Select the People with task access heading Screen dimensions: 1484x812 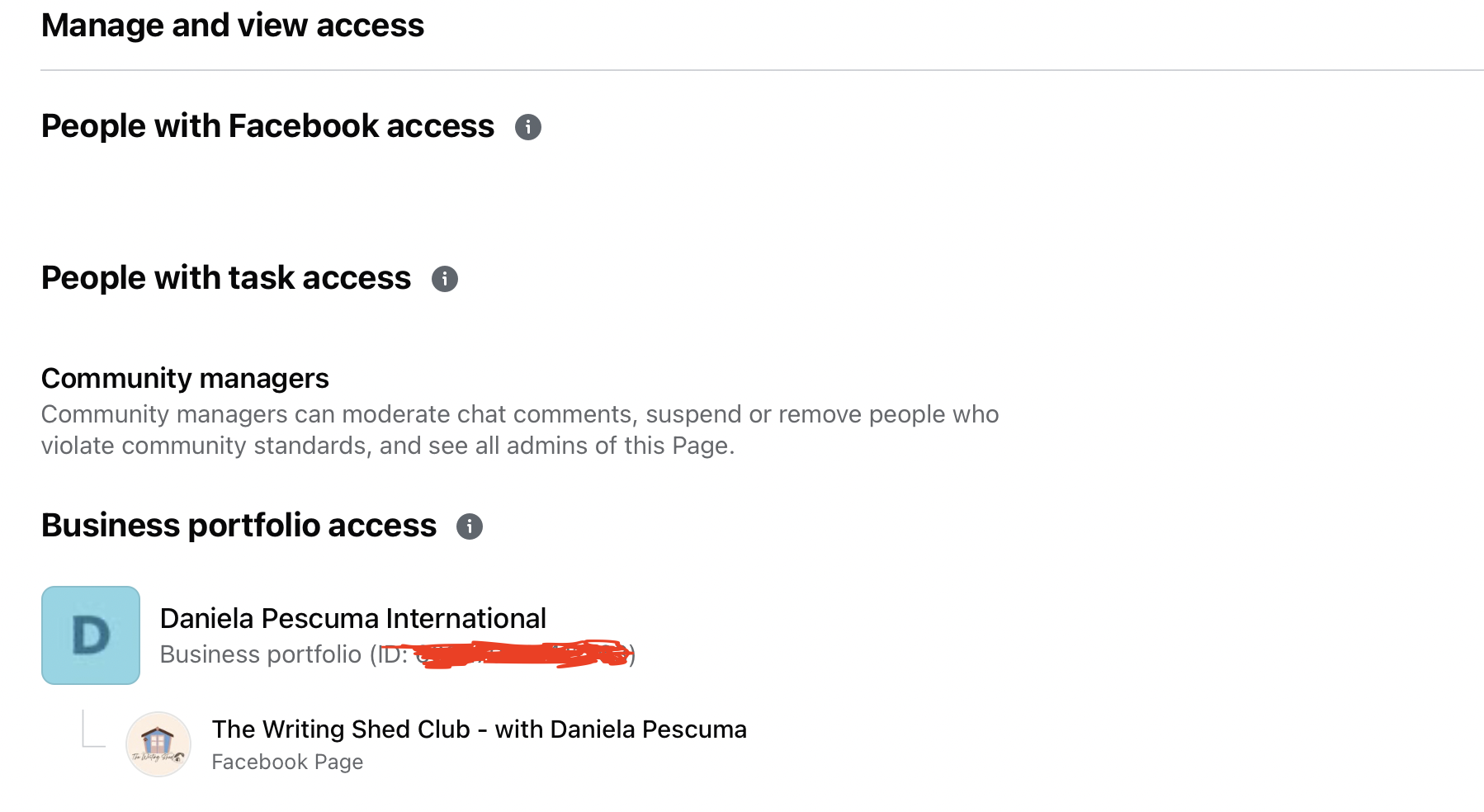(226, 278)
